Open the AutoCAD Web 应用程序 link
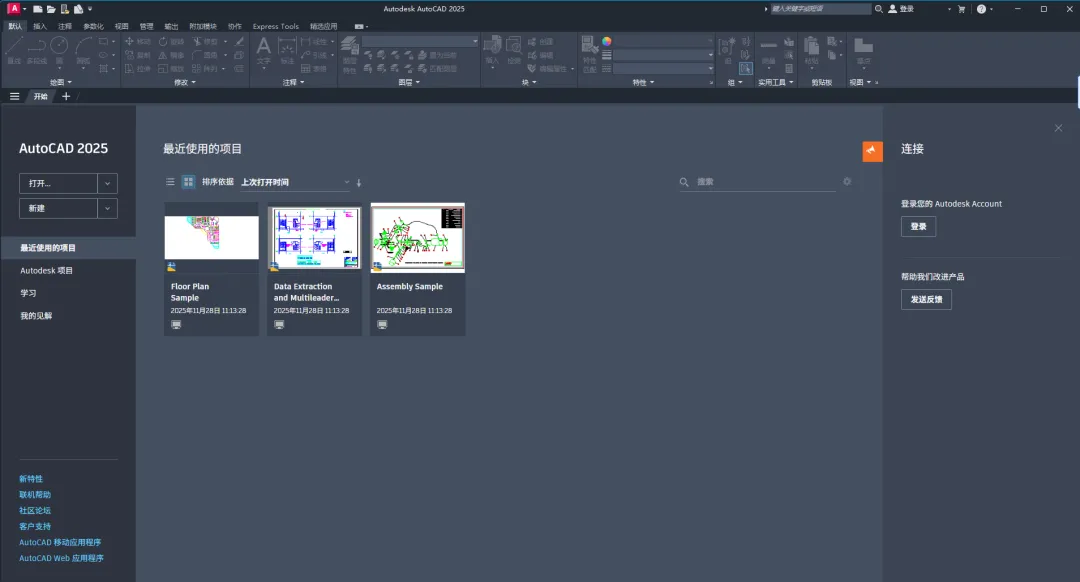The image size is (1080, 582). [x=61, y=559]
